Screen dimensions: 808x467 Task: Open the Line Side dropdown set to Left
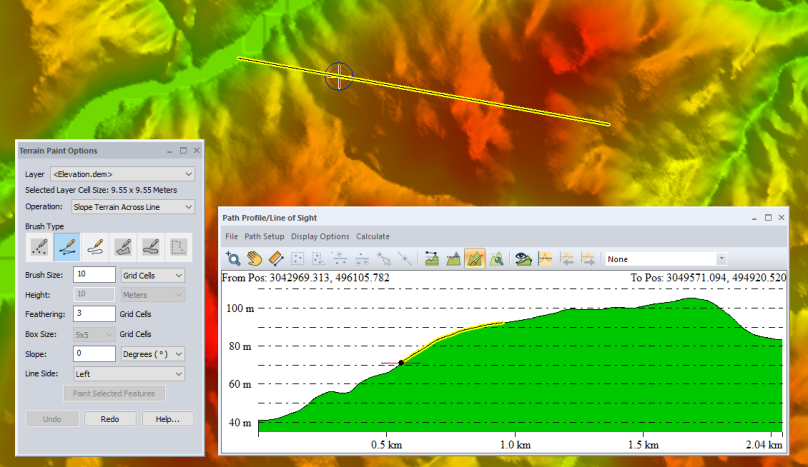[128, 373]
